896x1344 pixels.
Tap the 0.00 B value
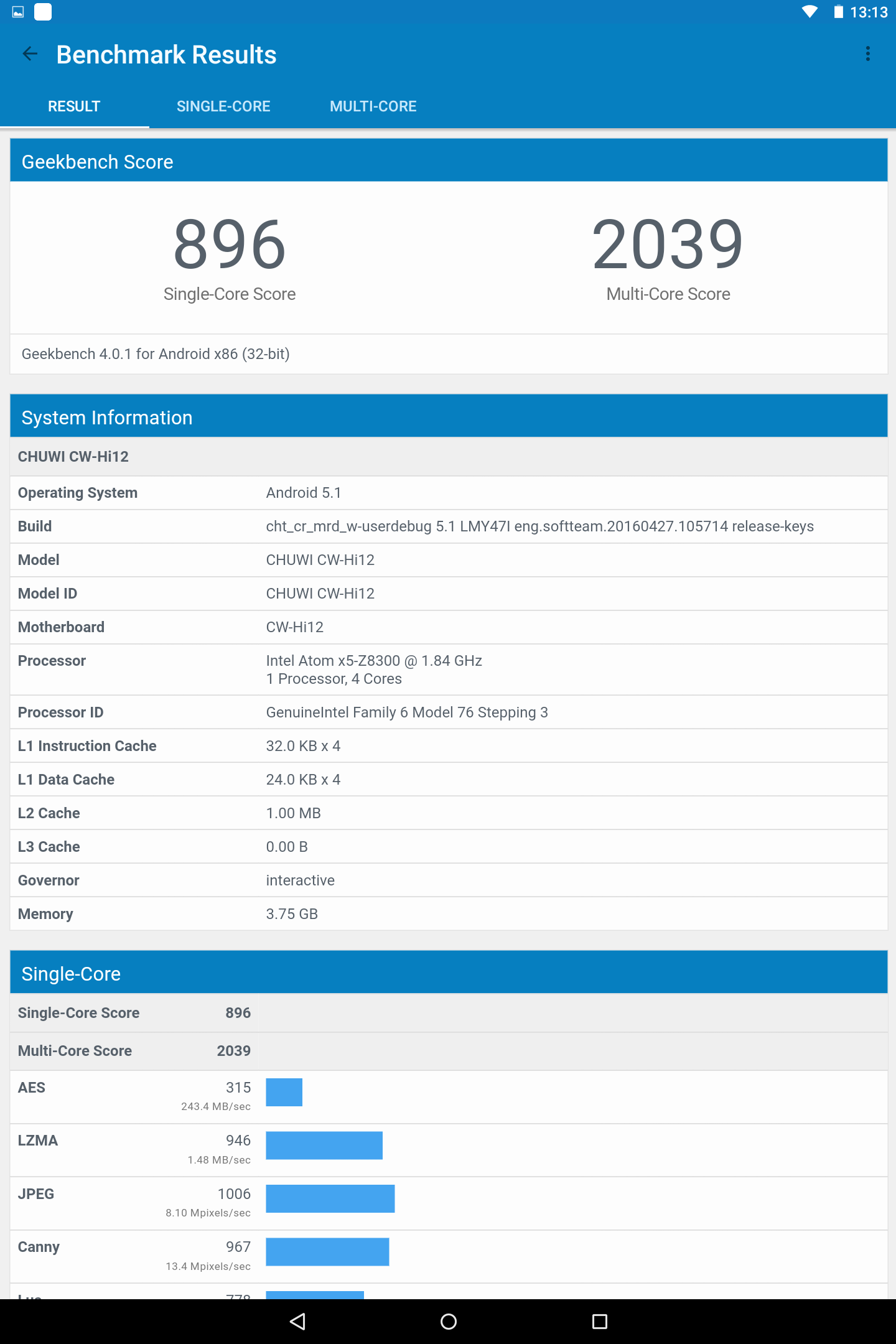(x=287, y=847)
